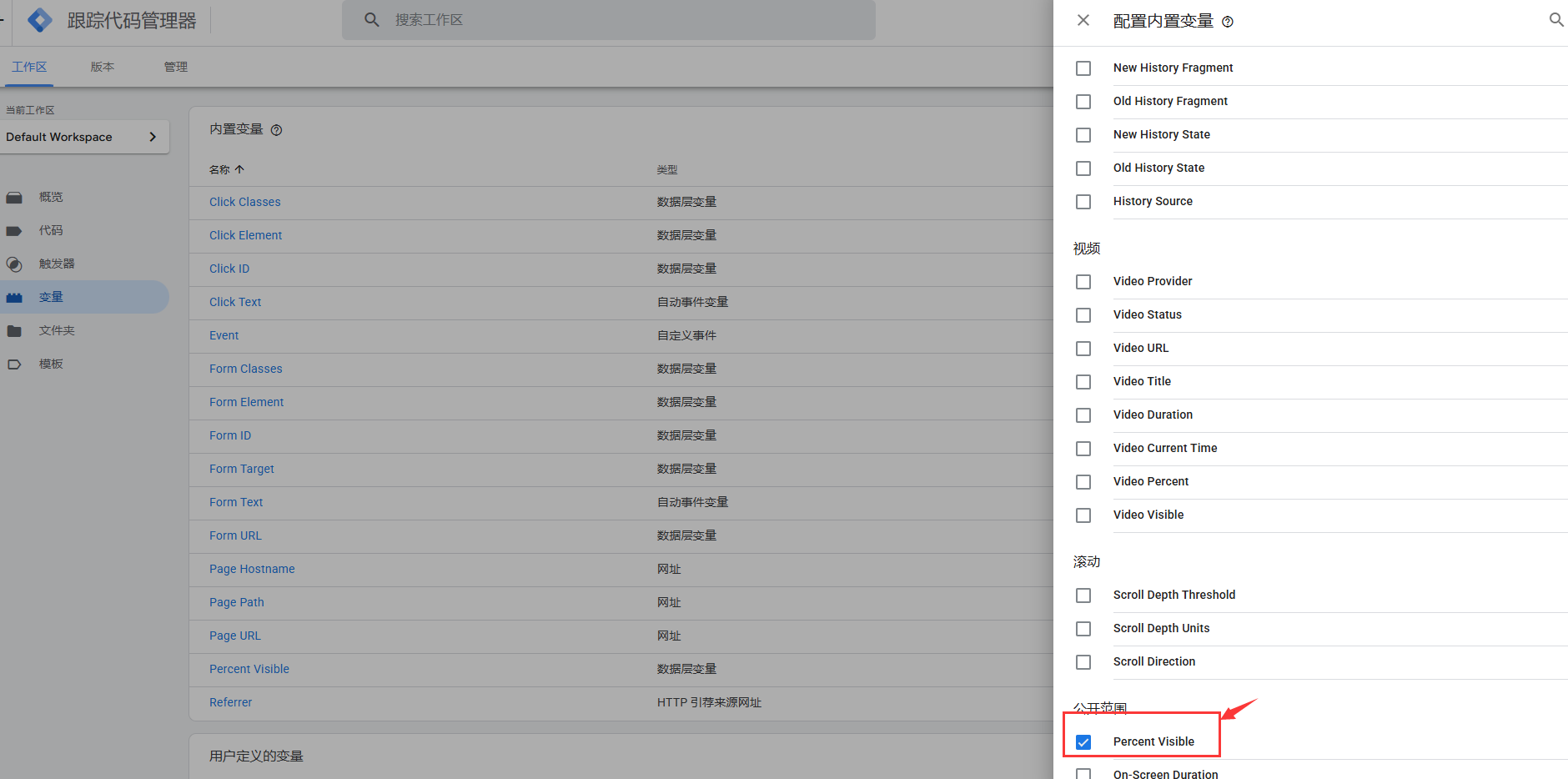This screenshot has height=779, width=1568.
Task: Click the 跟踪代码管理器 title text
Action: point(132,20)
